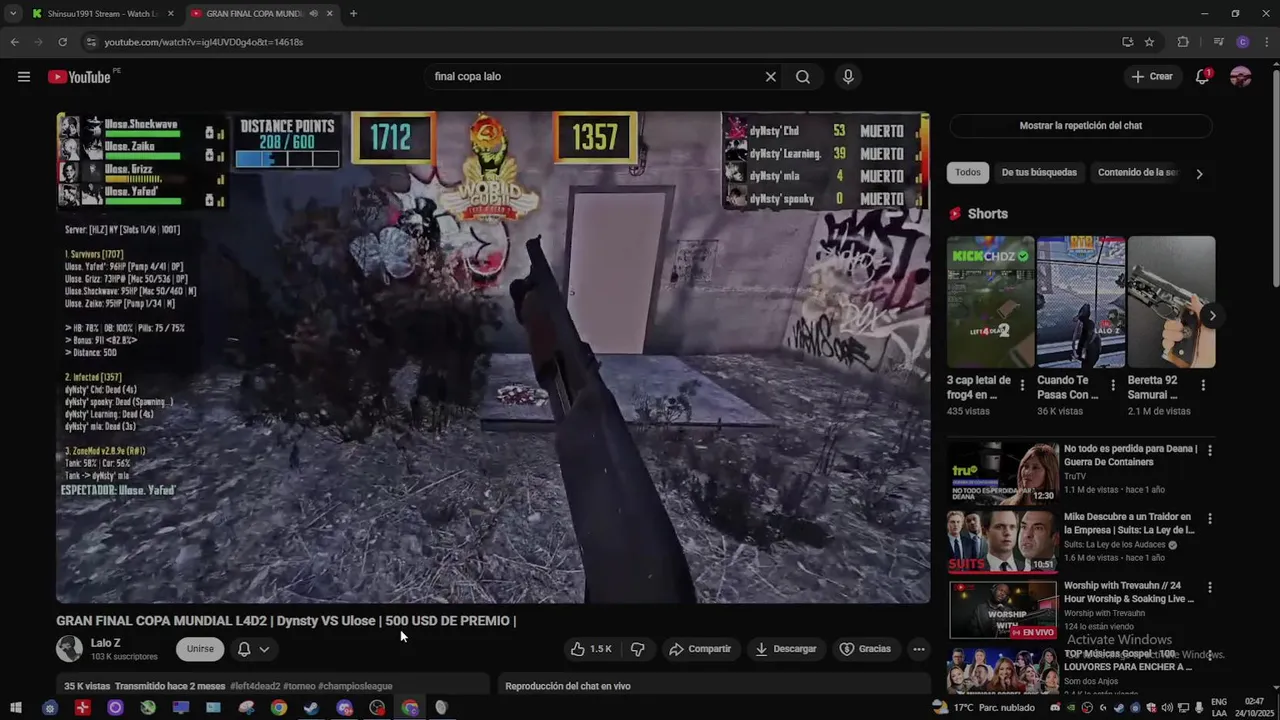Open options for 'Mike Descubre a un Traidor'
Screen dimensions: 1280x720
click(x=1210, y=519)
